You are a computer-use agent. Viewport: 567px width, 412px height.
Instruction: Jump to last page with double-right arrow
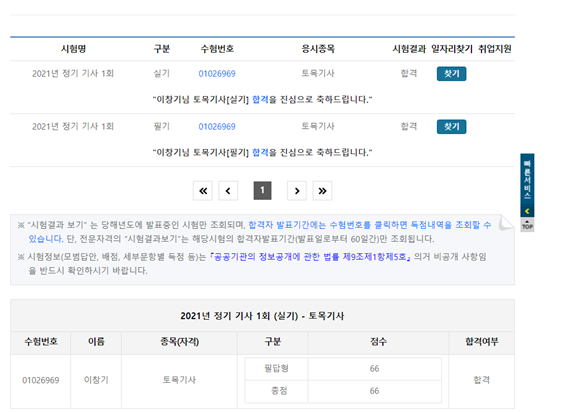click(x=322, y=191)
